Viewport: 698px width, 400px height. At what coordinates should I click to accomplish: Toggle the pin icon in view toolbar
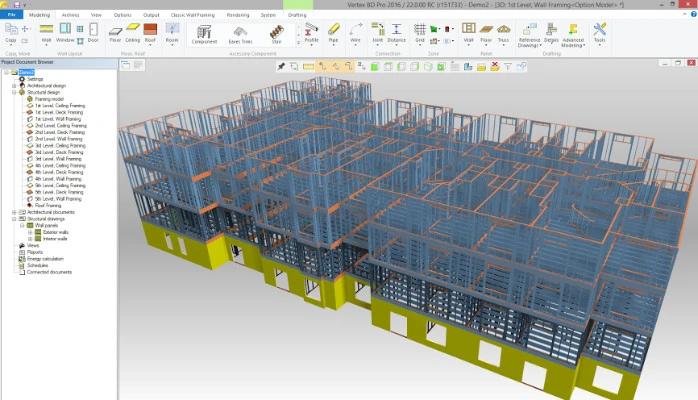[x=281, y=66]
